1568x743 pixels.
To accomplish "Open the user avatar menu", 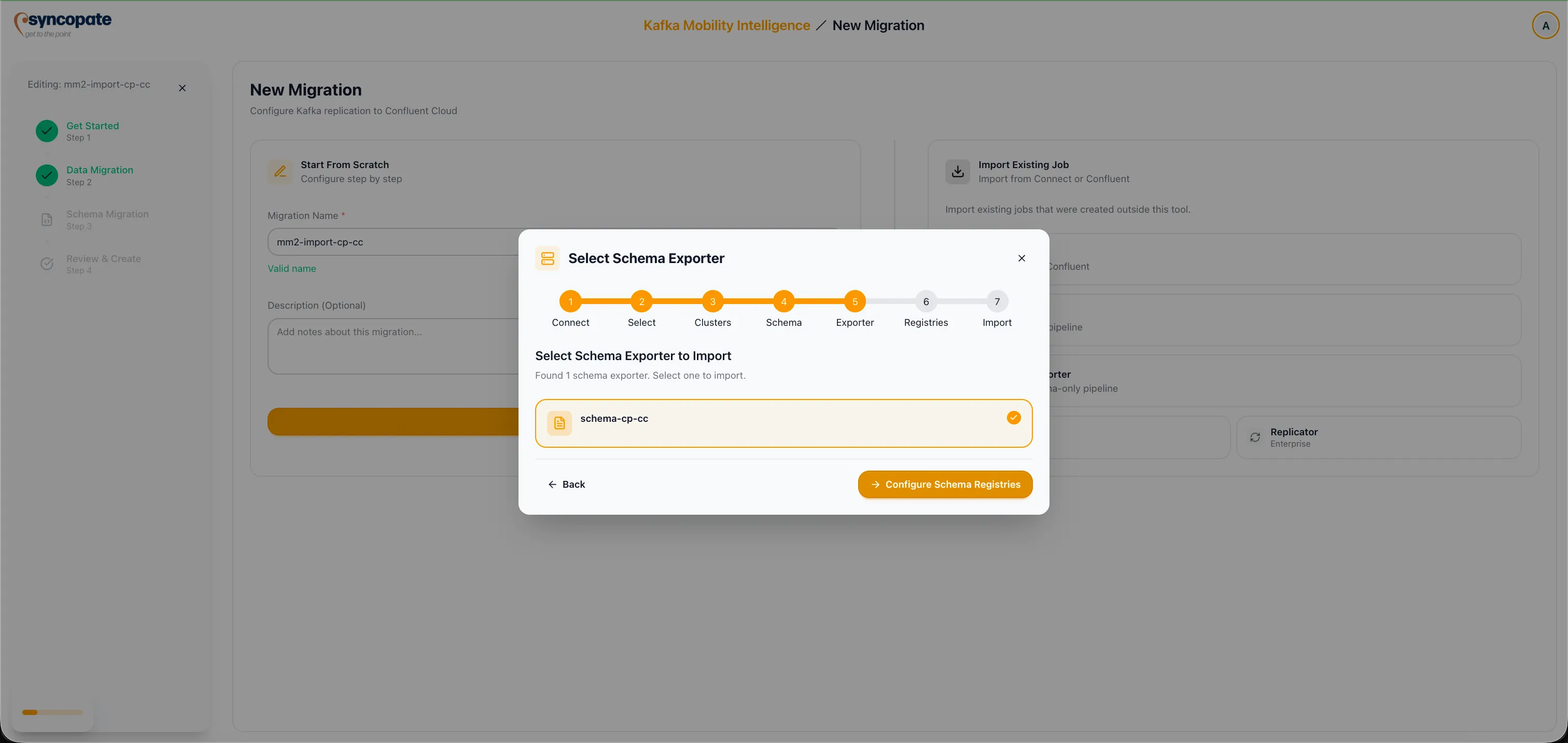I will click(1545, 25).
